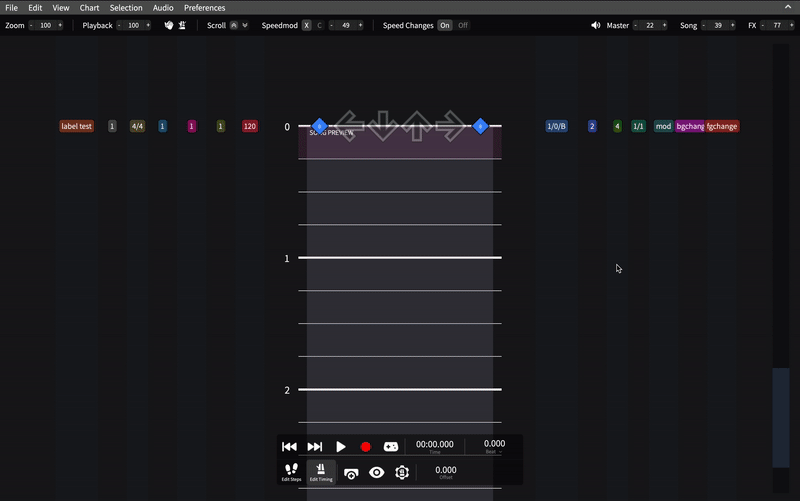Click the 4/4 time signature event

click(137, 126)
